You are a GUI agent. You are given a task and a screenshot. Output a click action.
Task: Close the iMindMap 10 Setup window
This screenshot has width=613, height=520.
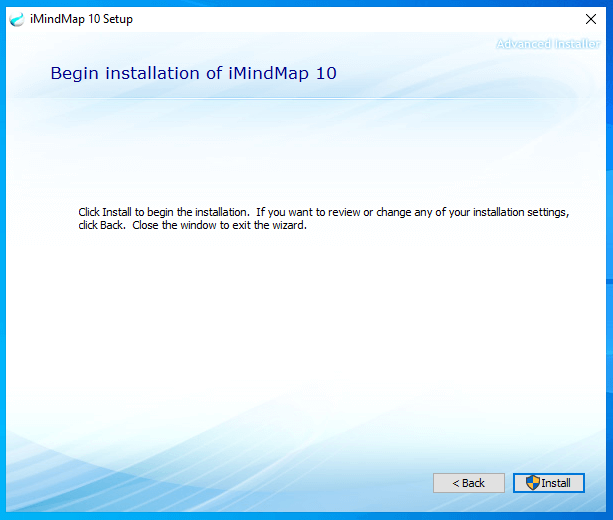pyautogui.click(x=591, y=19)
